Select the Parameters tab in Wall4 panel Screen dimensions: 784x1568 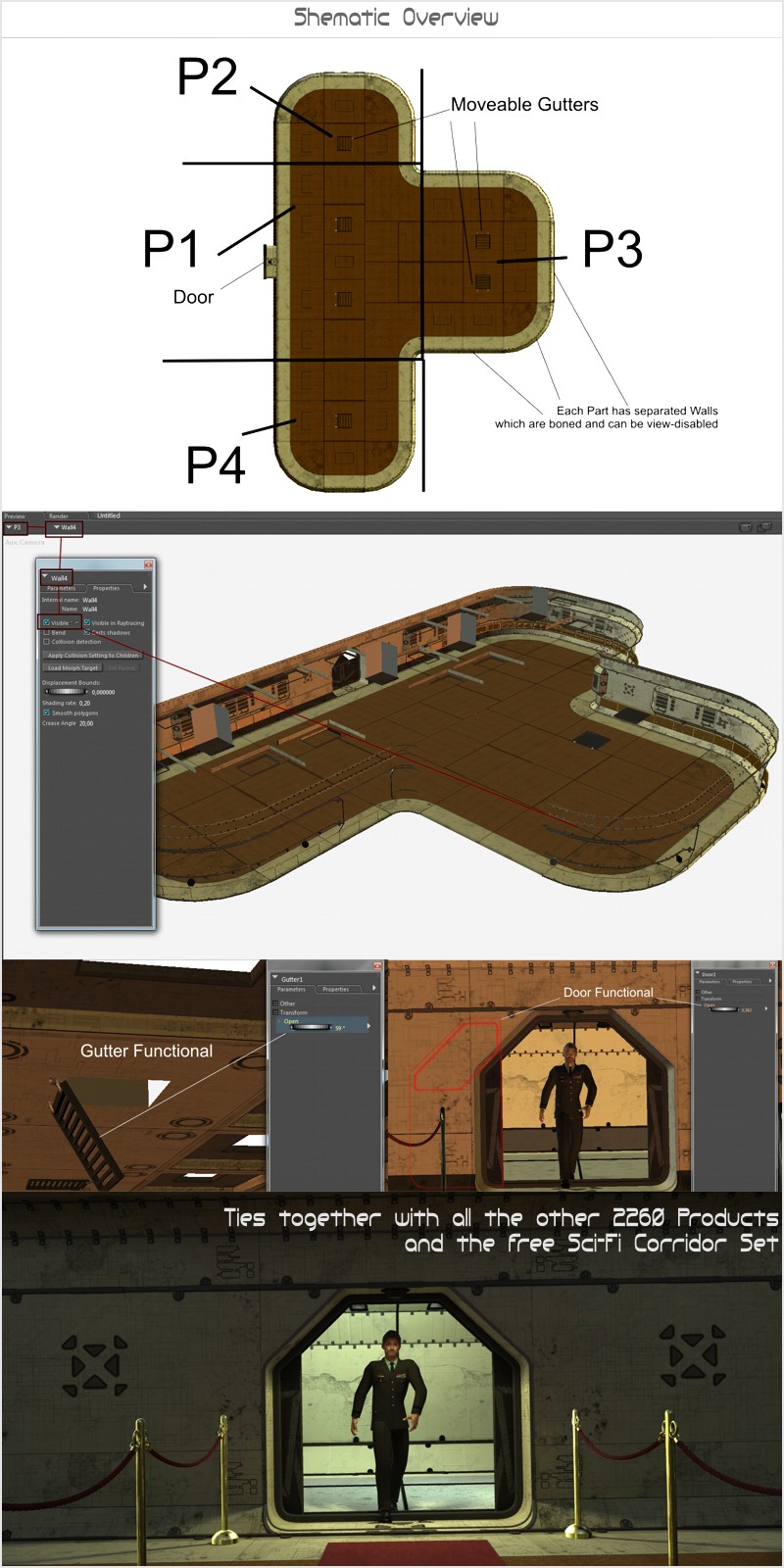[x=61, y=588]
